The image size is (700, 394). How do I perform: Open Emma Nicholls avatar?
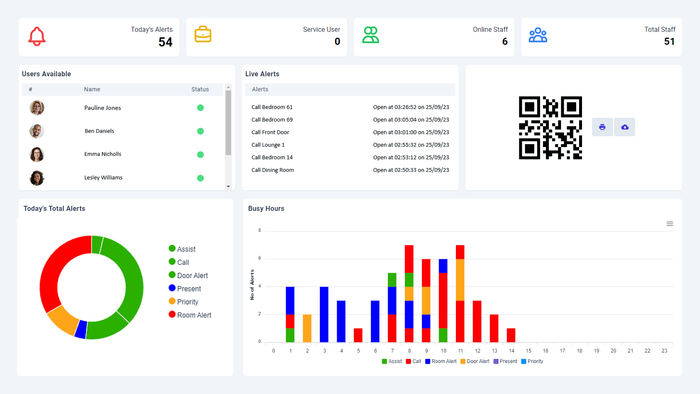point(37,154)
